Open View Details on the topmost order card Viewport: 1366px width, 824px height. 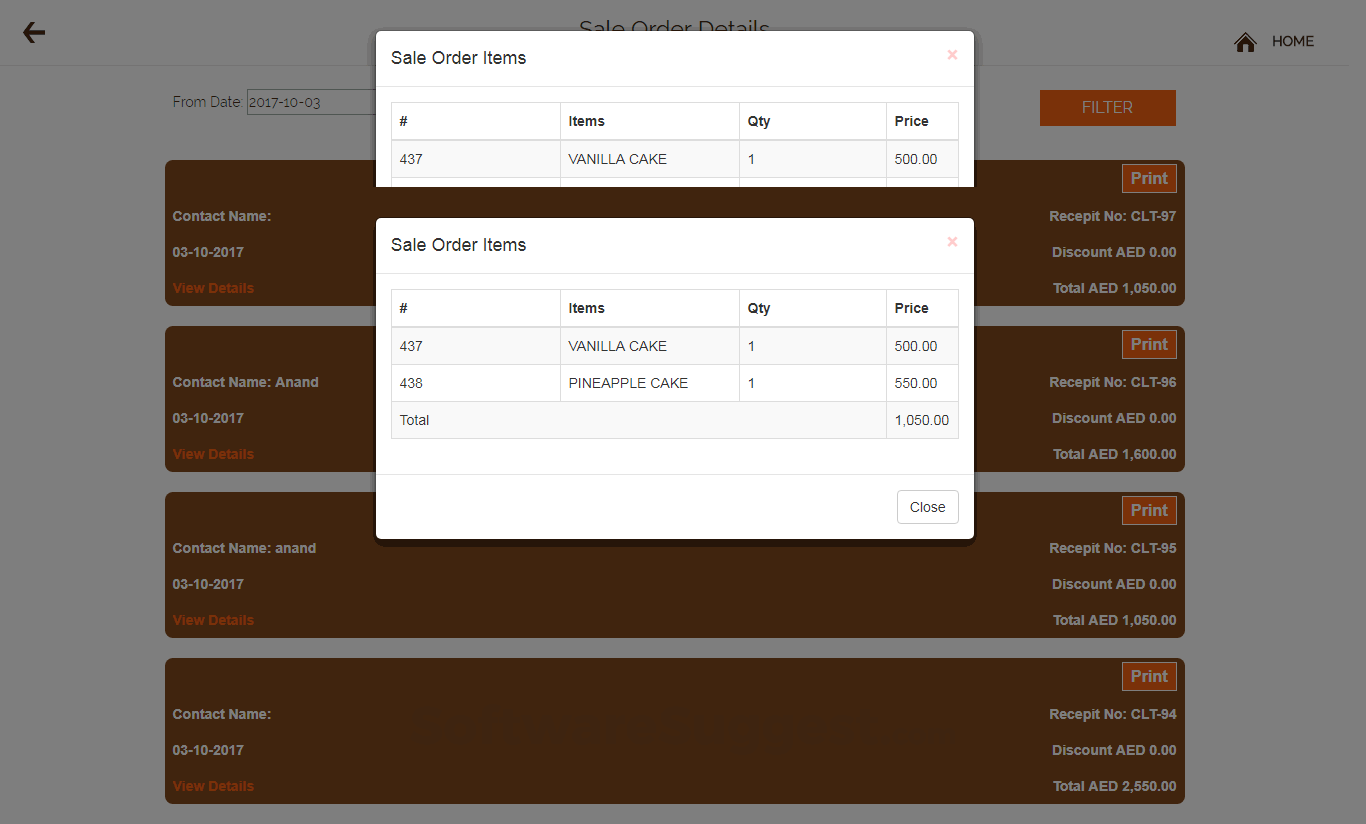pyautogui.click(x=213, y=287)
